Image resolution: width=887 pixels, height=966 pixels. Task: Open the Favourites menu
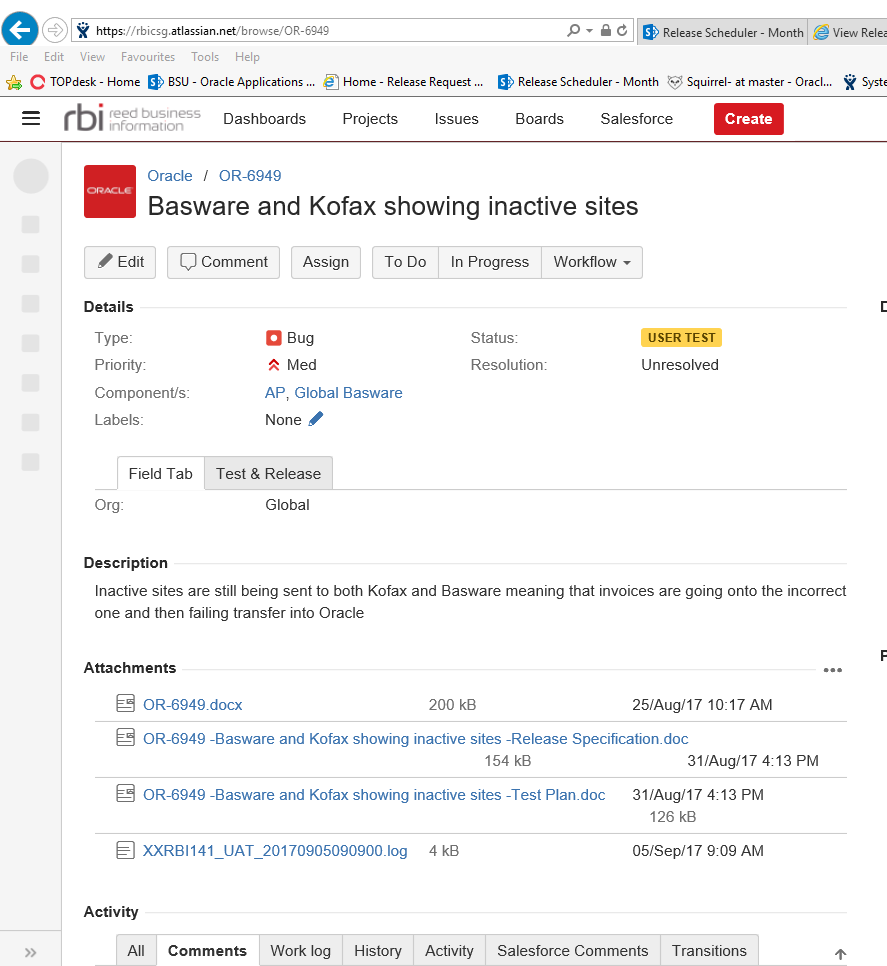coord(148,57)
